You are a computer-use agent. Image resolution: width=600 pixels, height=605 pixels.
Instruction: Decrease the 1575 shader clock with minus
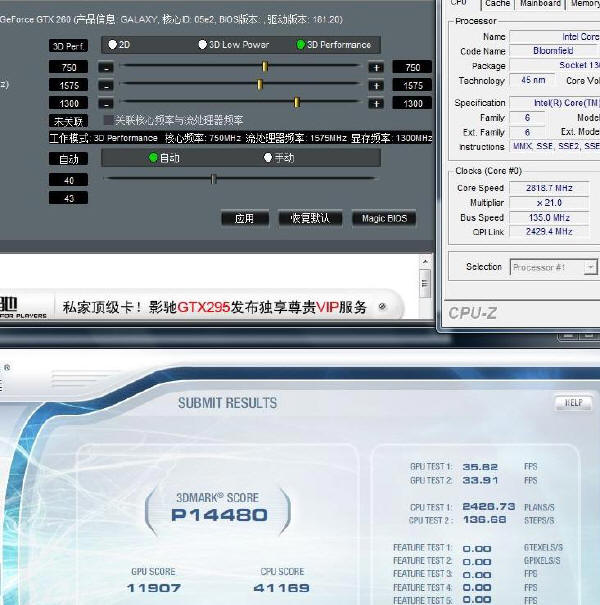click(x=106, y=85)
